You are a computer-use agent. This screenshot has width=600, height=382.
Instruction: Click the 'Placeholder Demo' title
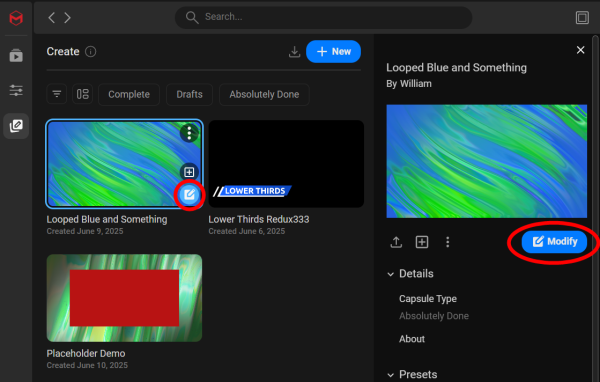click(x=86, y=353)
